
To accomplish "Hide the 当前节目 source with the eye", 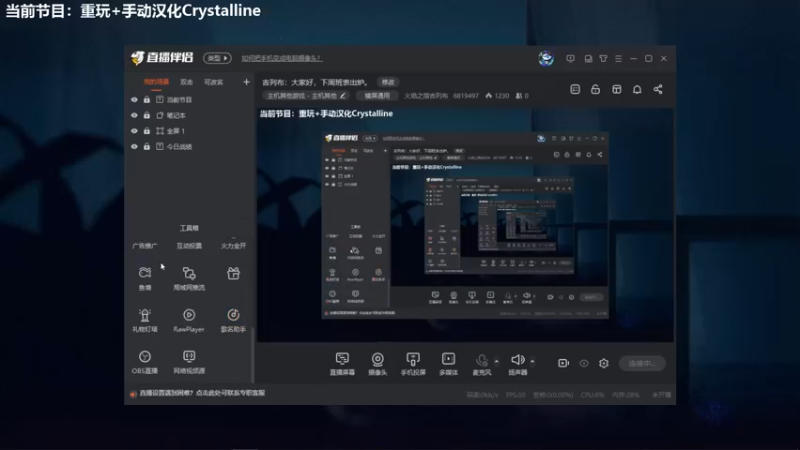I will (x=134, y=99).
